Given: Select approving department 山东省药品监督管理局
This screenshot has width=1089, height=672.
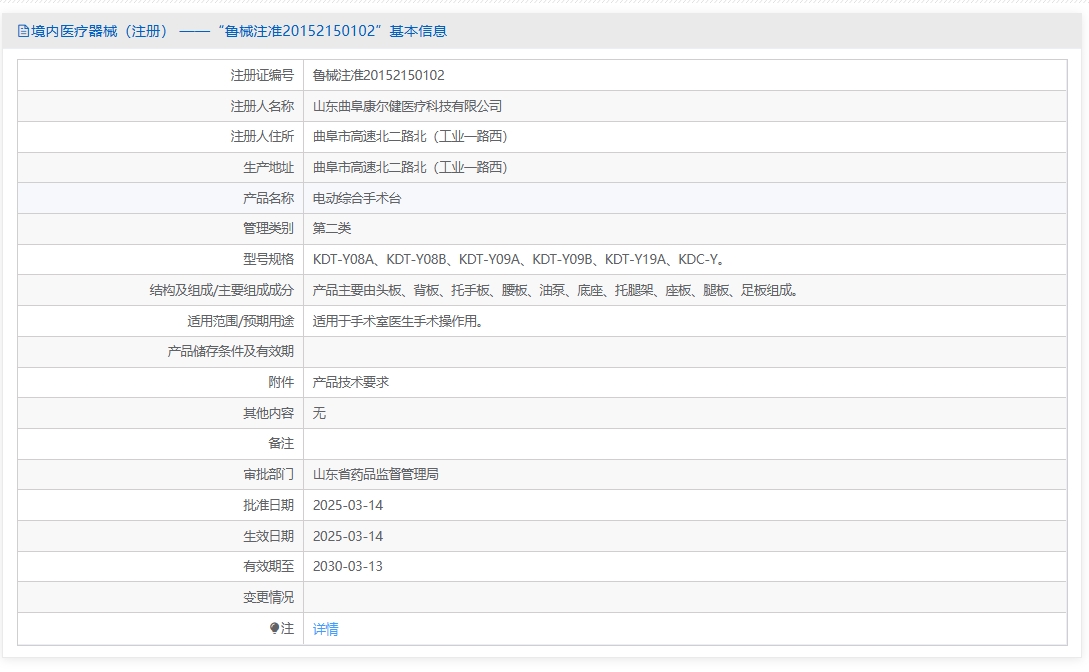Looking at the screenshot, I should click(376, 474).
